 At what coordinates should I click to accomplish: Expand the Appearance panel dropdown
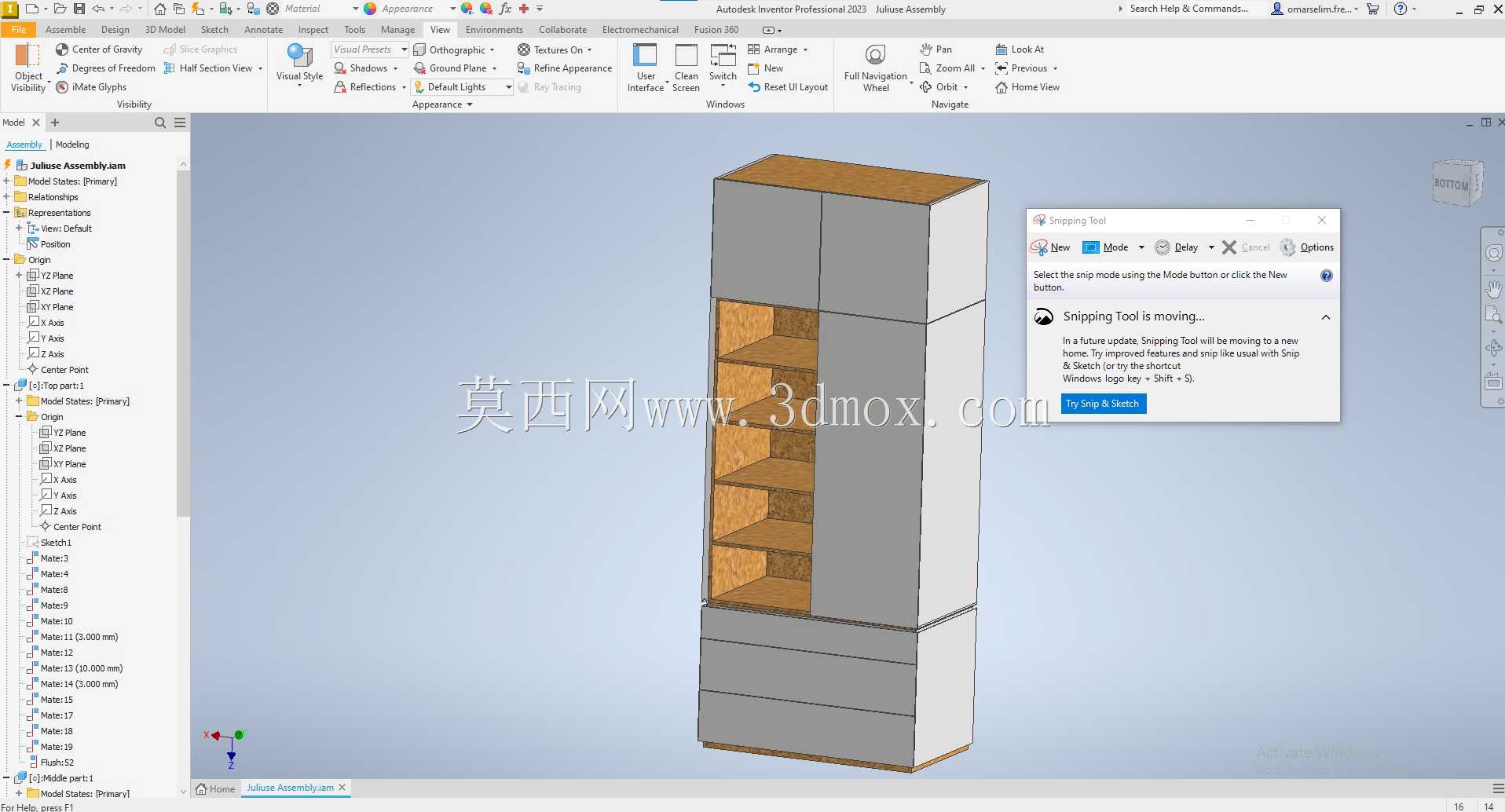tap(442, 104)
